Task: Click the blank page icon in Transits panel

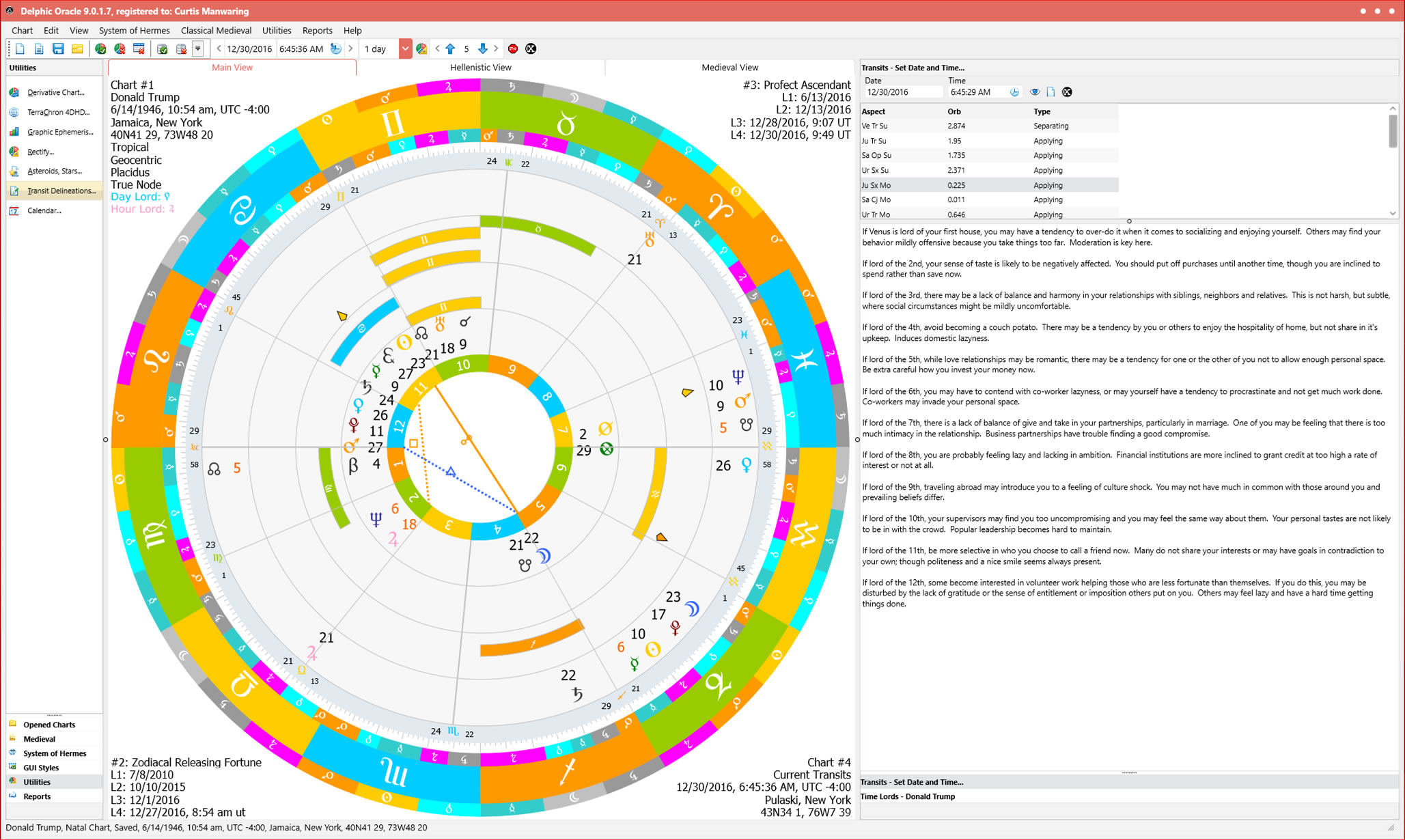Action: (x=1051, y=92)
